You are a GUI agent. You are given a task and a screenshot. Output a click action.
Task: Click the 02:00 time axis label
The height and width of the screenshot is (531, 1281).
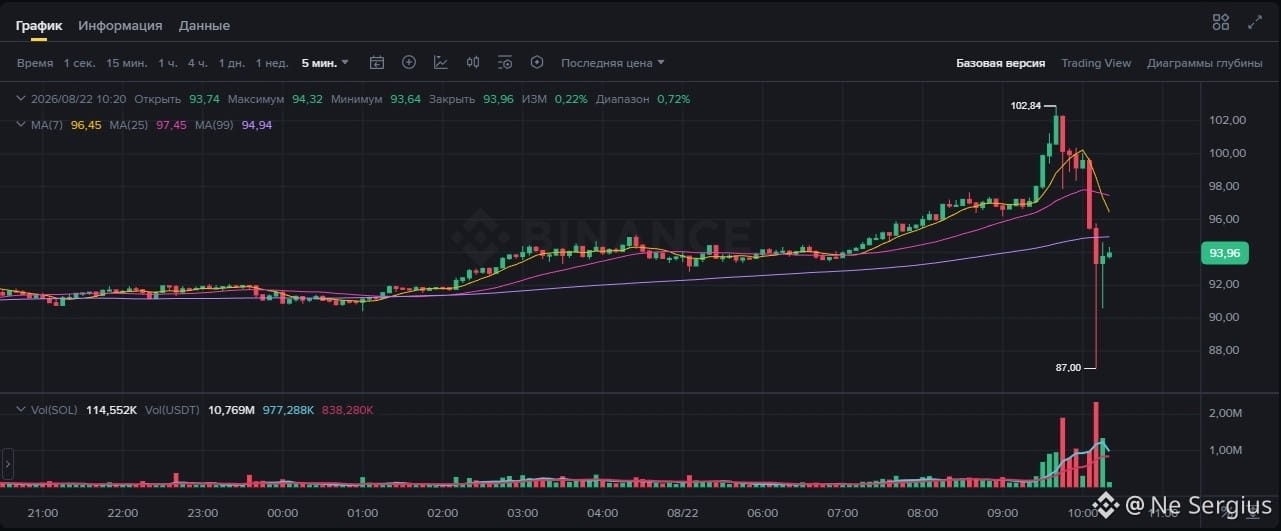pyautogui.click(x=442, y=513)
